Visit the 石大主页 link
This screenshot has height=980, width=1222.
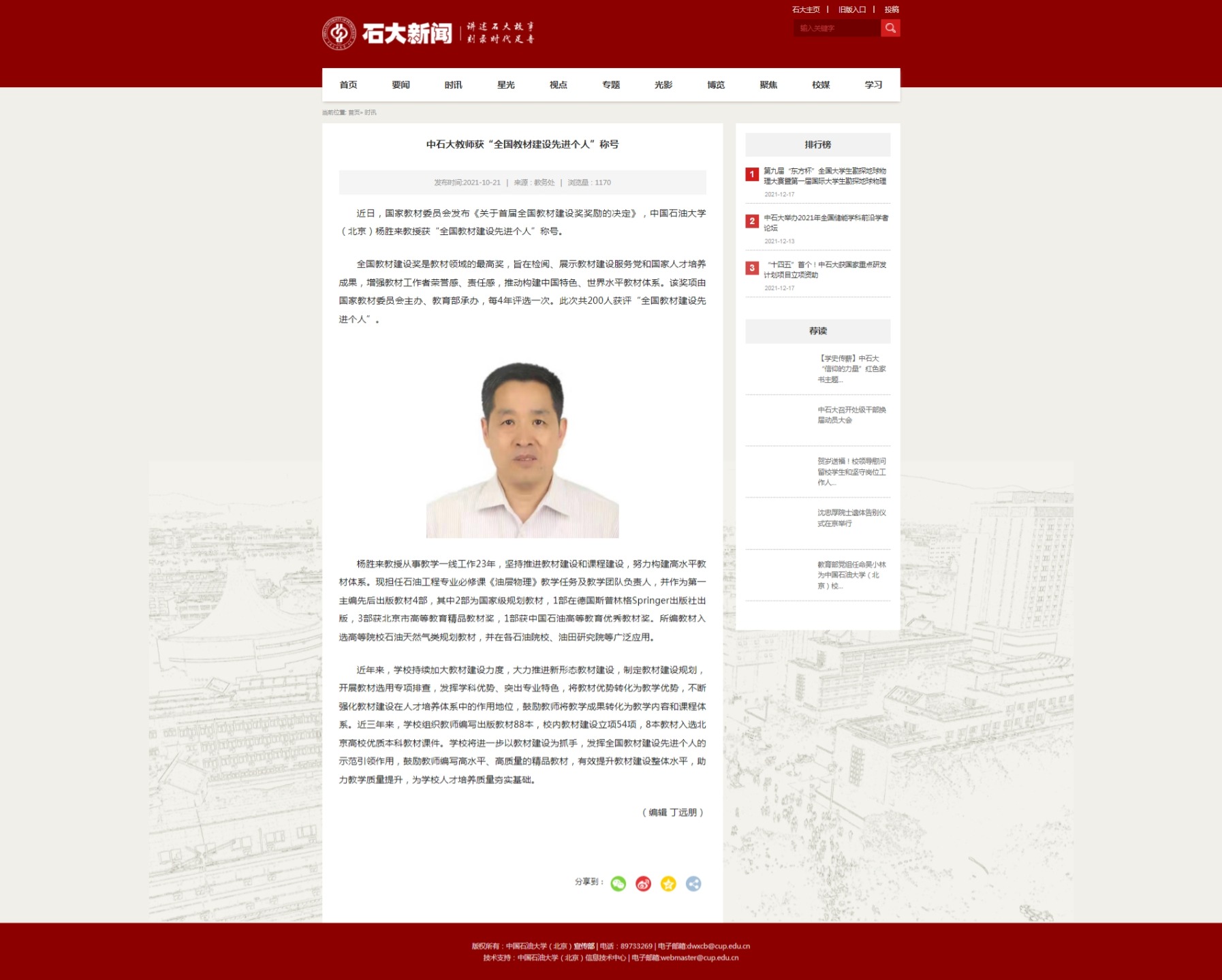(805, 10)
